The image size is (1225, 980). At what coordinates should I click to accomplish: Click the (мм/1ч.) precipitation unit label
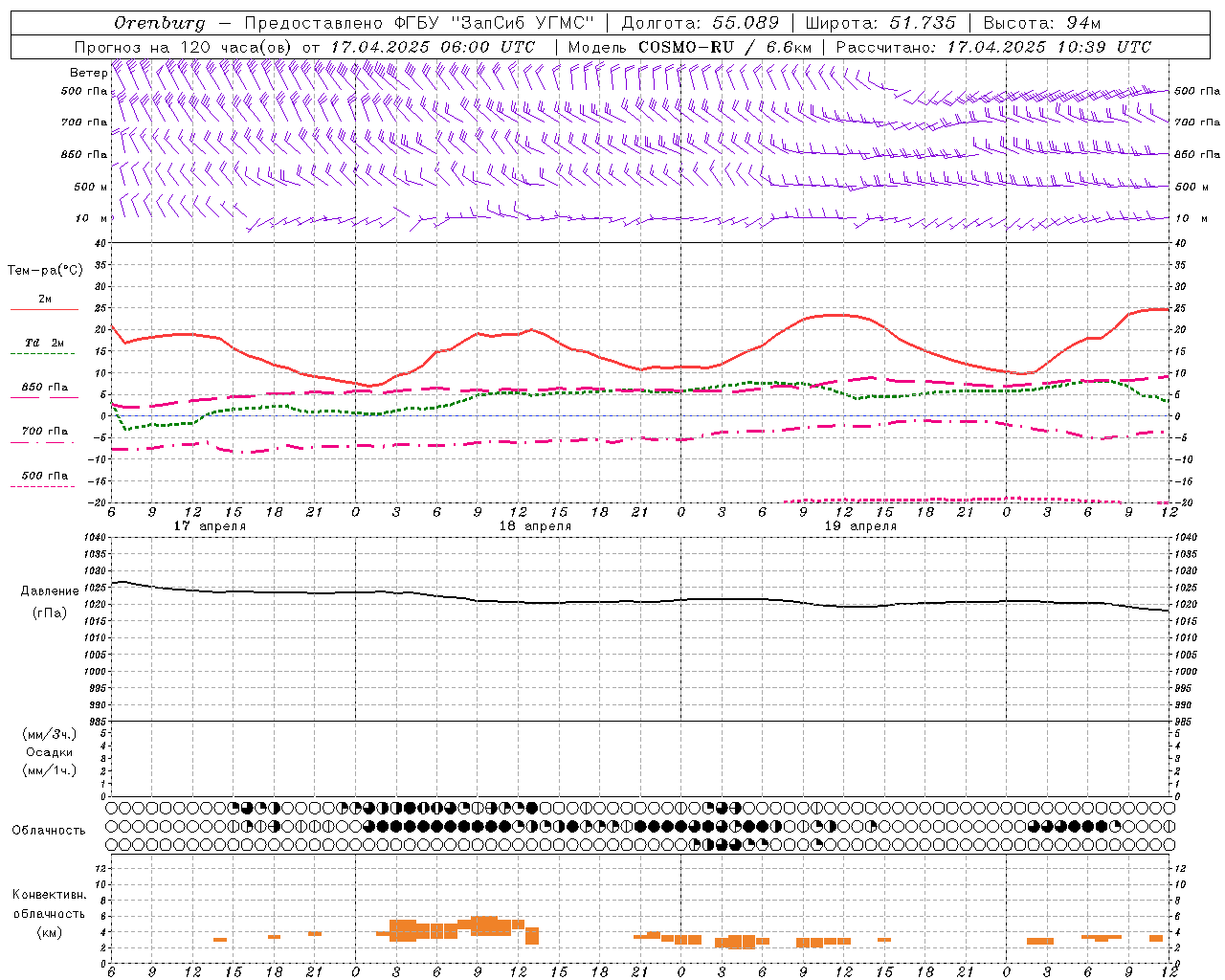50,770
